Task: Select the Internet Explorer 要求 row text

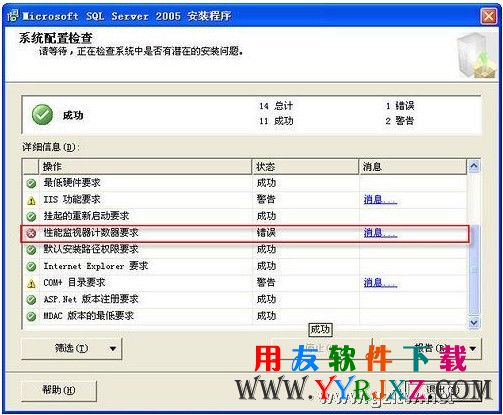Action: coord(96,266)
